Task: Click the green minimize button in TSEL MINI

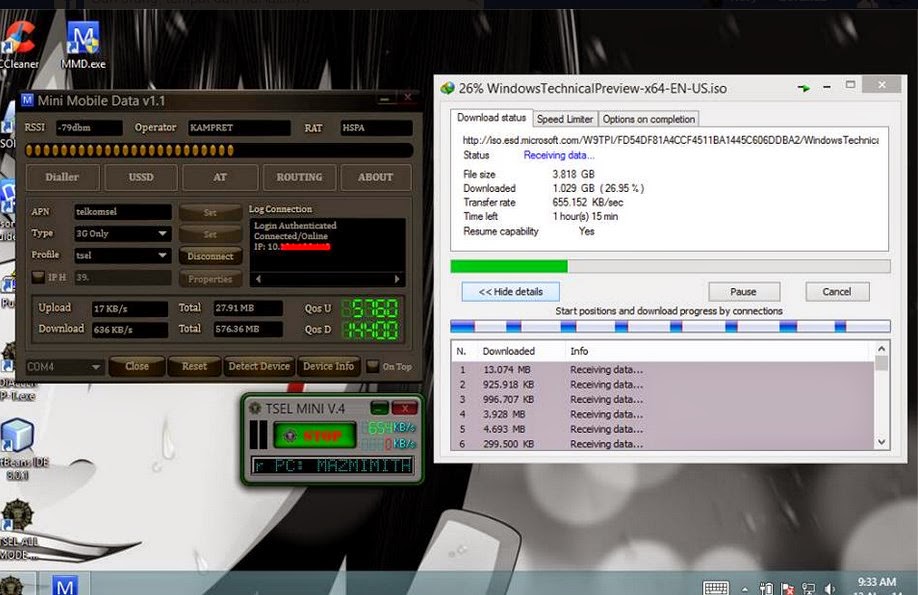Action: coord(379,408)
